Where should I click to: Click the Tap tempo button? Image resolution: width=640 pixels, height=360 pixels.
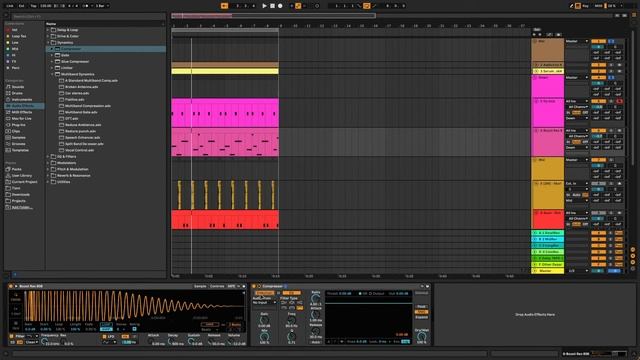tap(33, 6)
